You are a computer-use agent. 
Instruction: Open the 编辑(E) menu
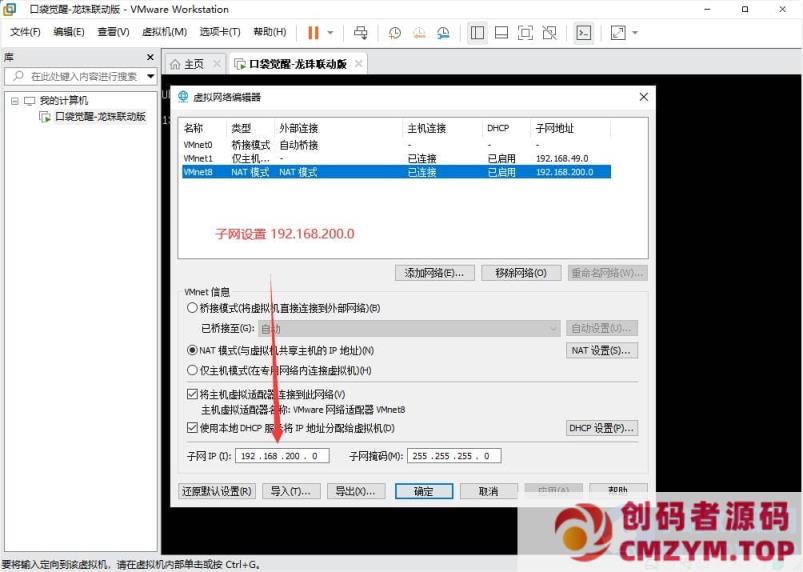tap(69, 32)
